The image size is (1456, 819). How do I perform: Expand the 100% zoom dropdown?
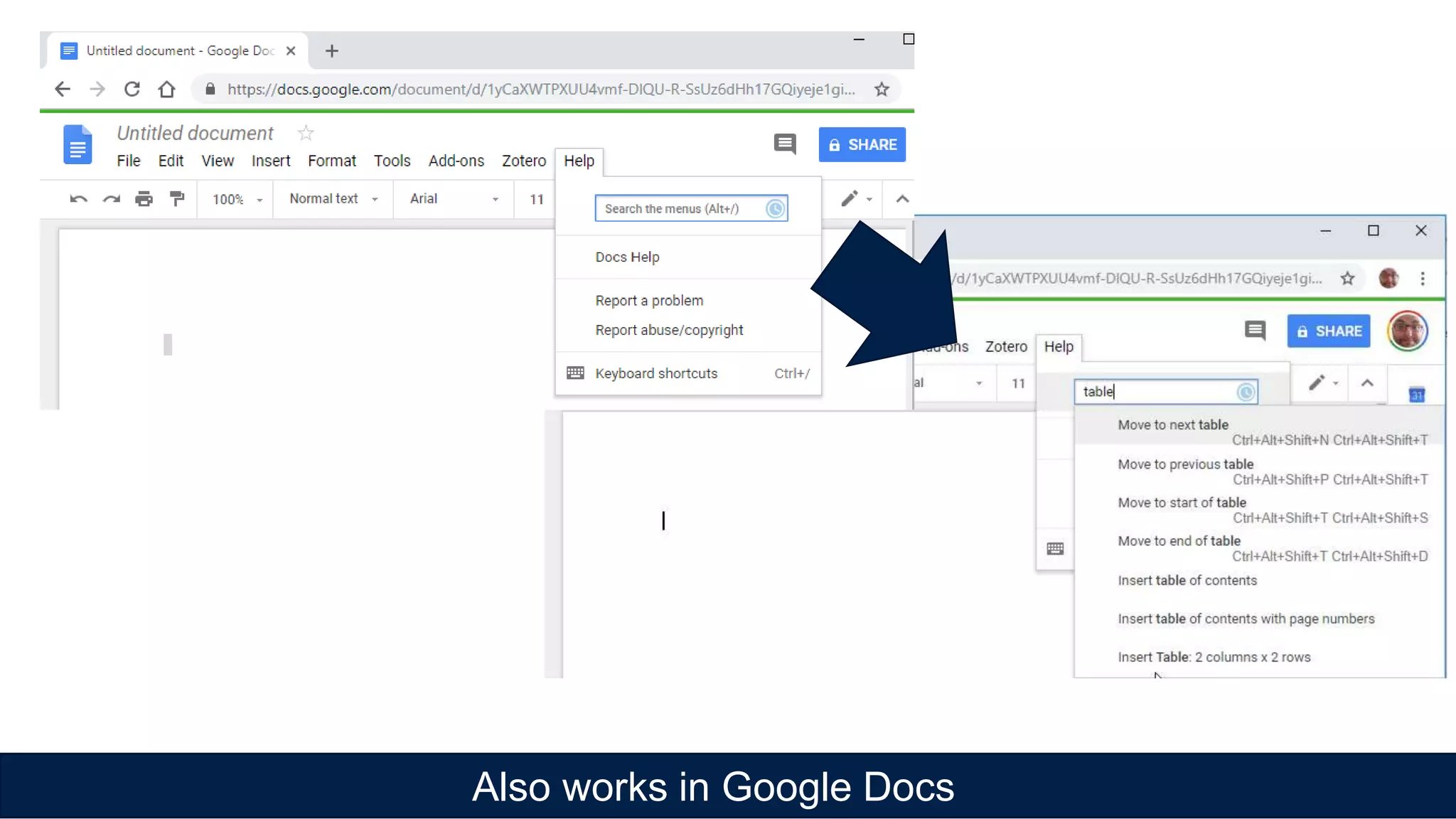(x=237, y=200)
